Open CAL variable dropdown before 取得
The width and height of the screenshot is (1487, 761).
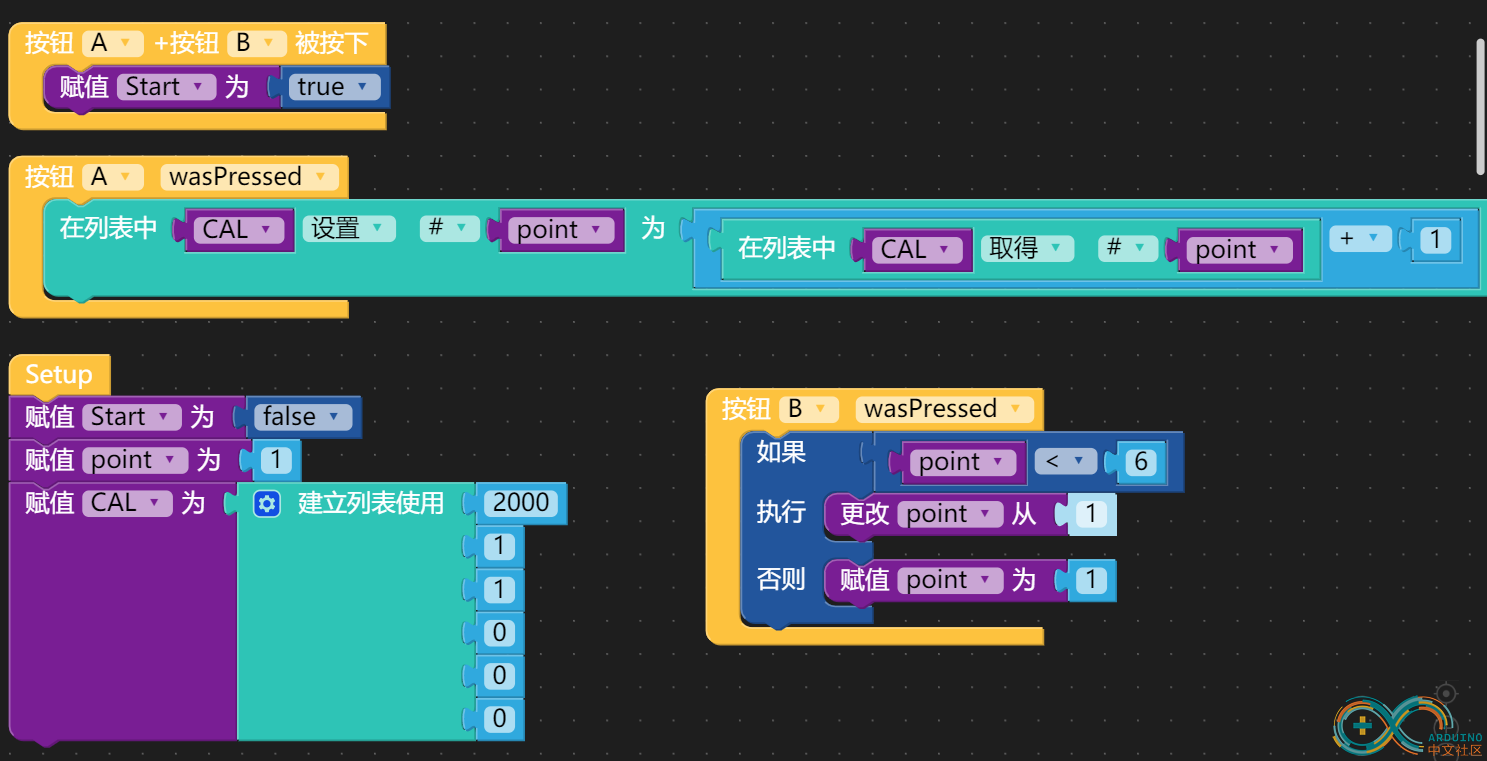pos(916,249)
